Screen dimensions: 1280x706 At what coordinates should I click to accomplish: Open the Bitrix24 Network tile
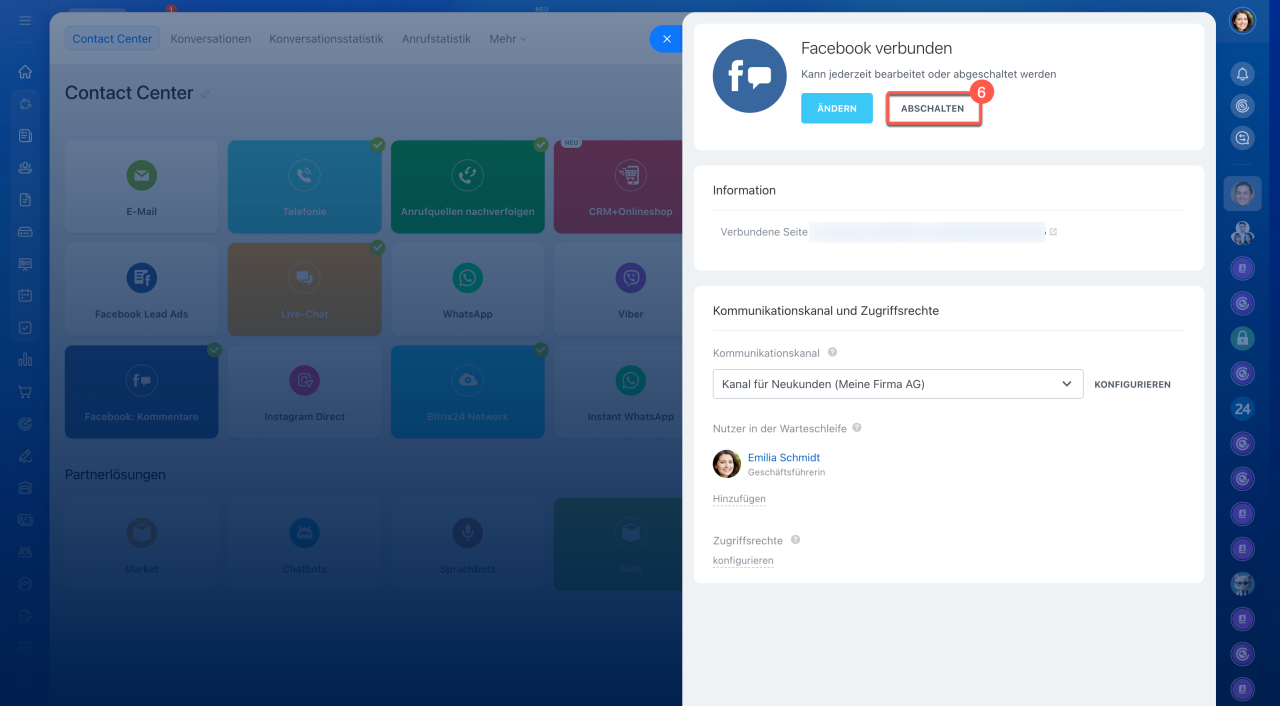point(467,392)
